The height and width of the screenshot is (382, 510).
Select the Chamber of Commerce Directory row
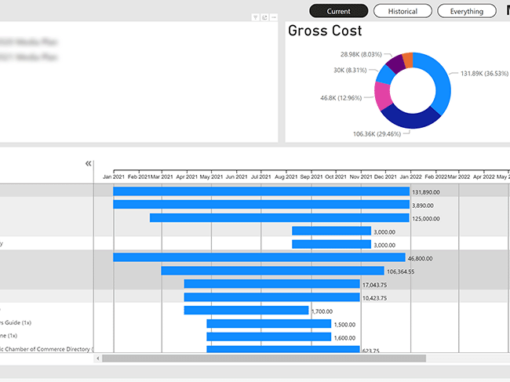coord(47,349)
